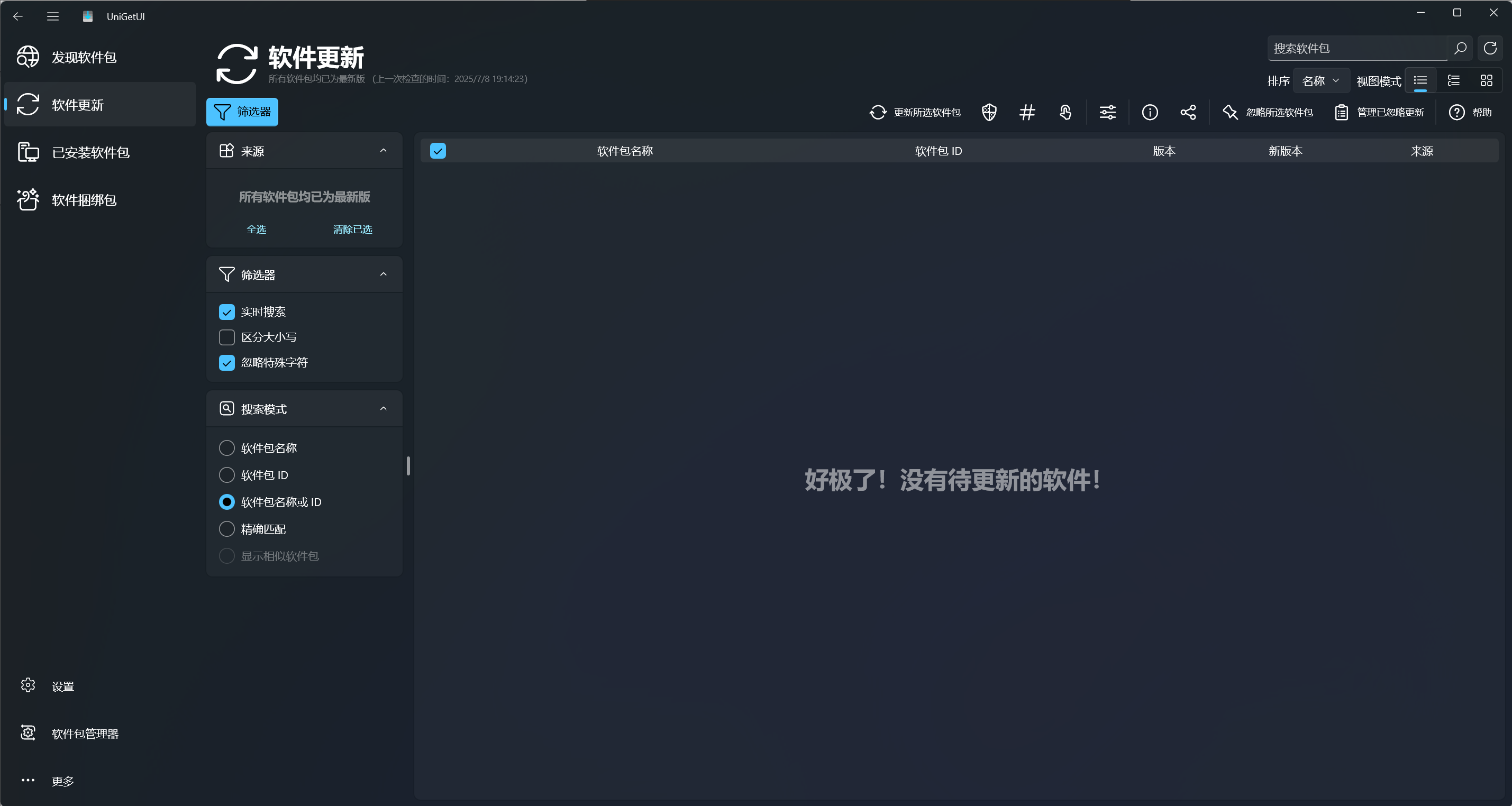Image resolution: width=1512 pixels, height=806 pixels.
Task: Disable the 实时搜索 checkbox
Action: pos(226,312)
